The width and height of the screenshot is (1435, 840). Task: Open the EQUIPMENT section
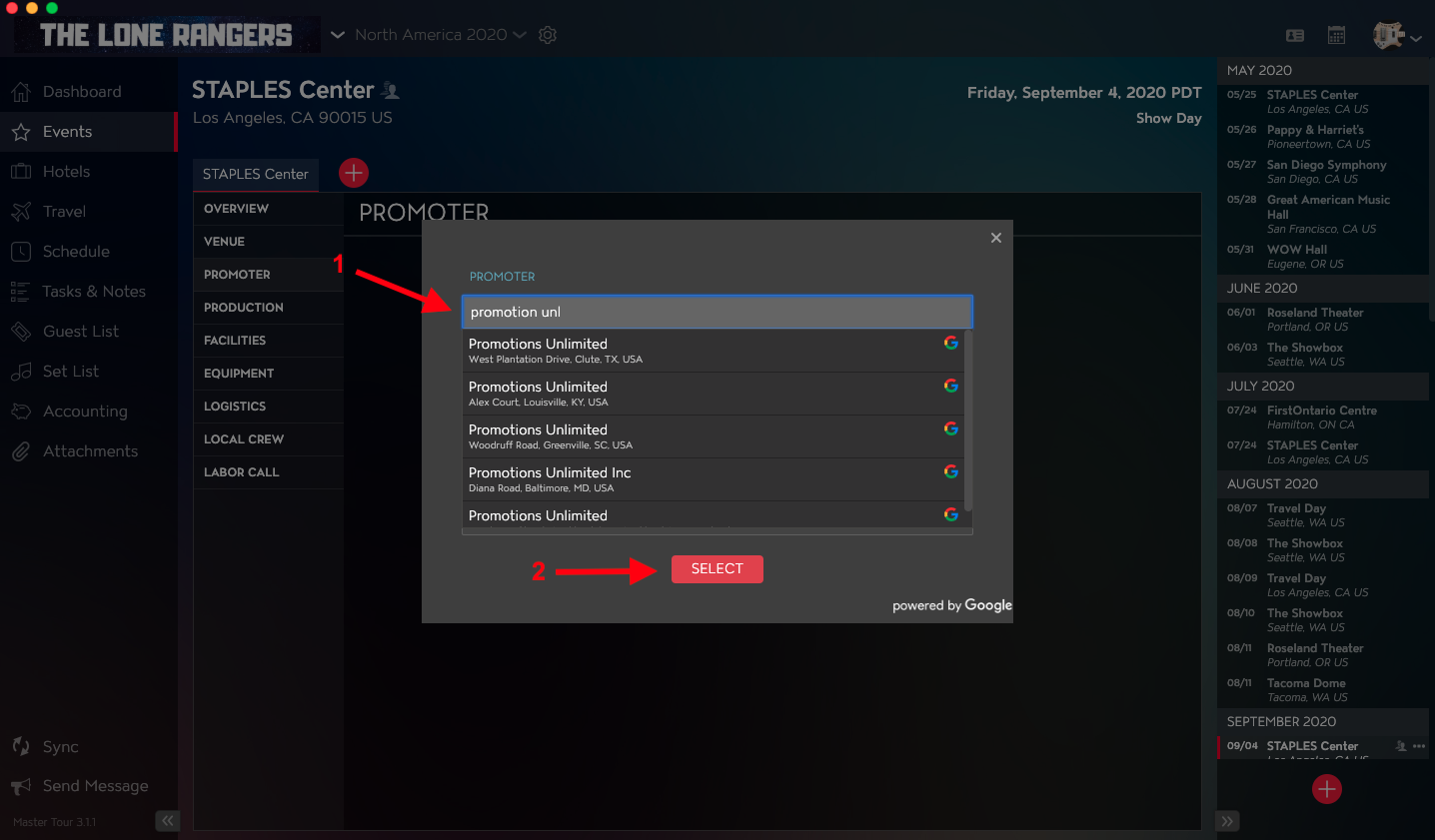pyautogui.click(x=268, y=374)
